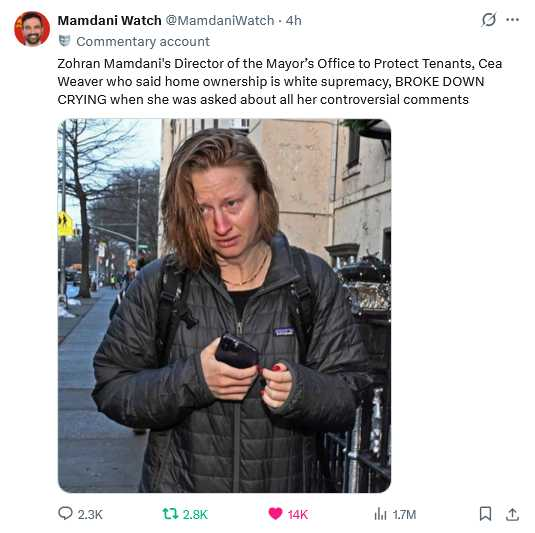Viewport: 535px width, 533px height.
Task: Open the three-dot more options menu
Action: tap(512, 20)
